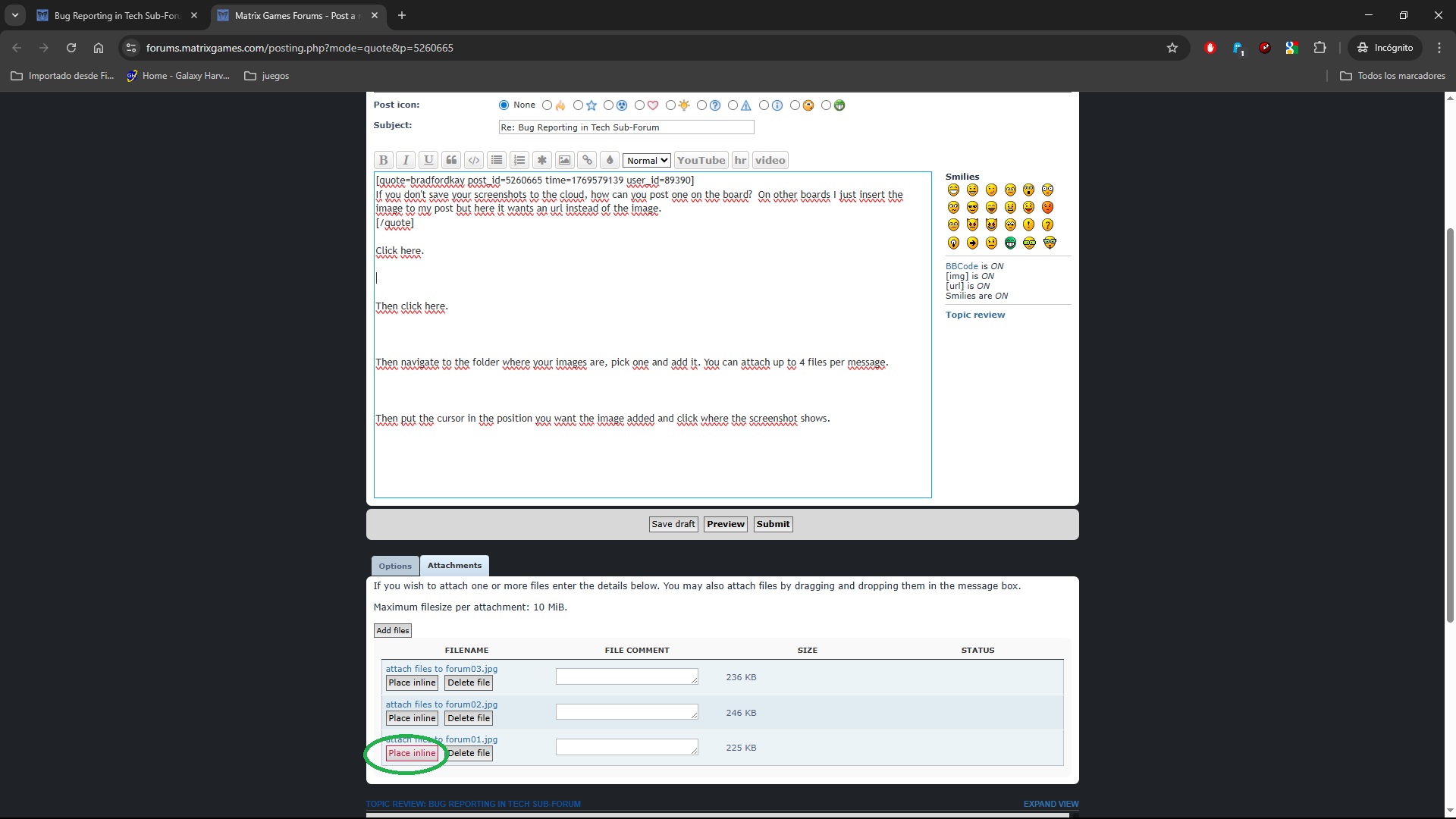Select the flame post icon
1456x819 pixels.
coord(548,105)
